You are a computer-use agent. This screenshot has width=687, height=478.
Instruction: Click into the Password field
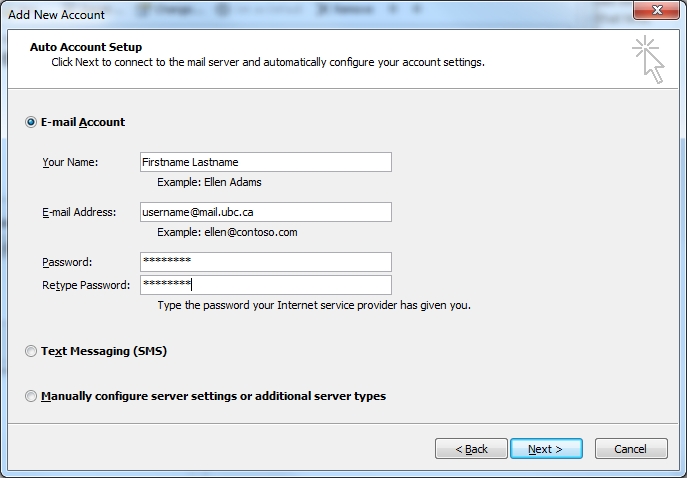tap(265, 262)
